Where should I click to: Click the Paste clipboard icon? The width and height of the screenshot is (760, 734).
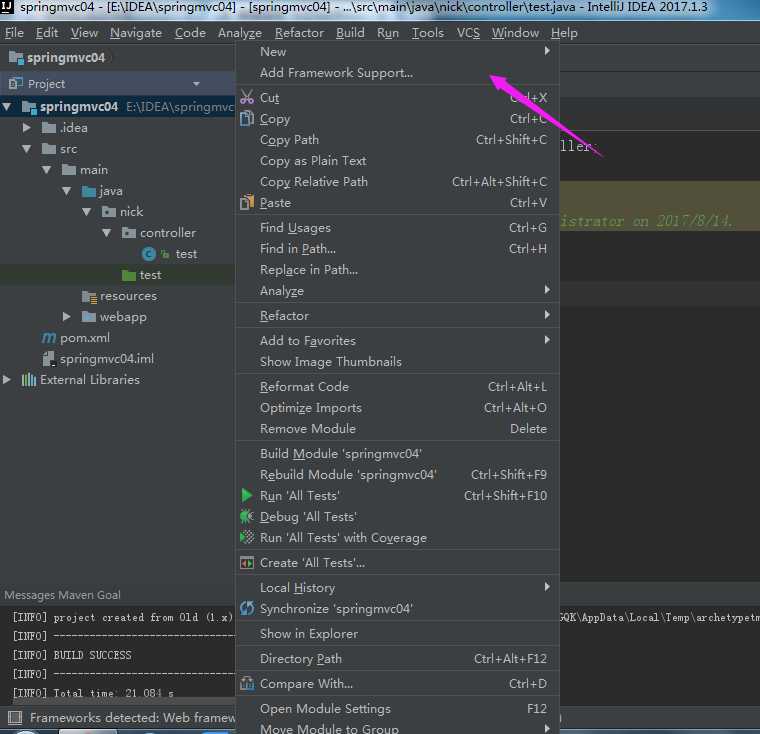tap(247, 202)
